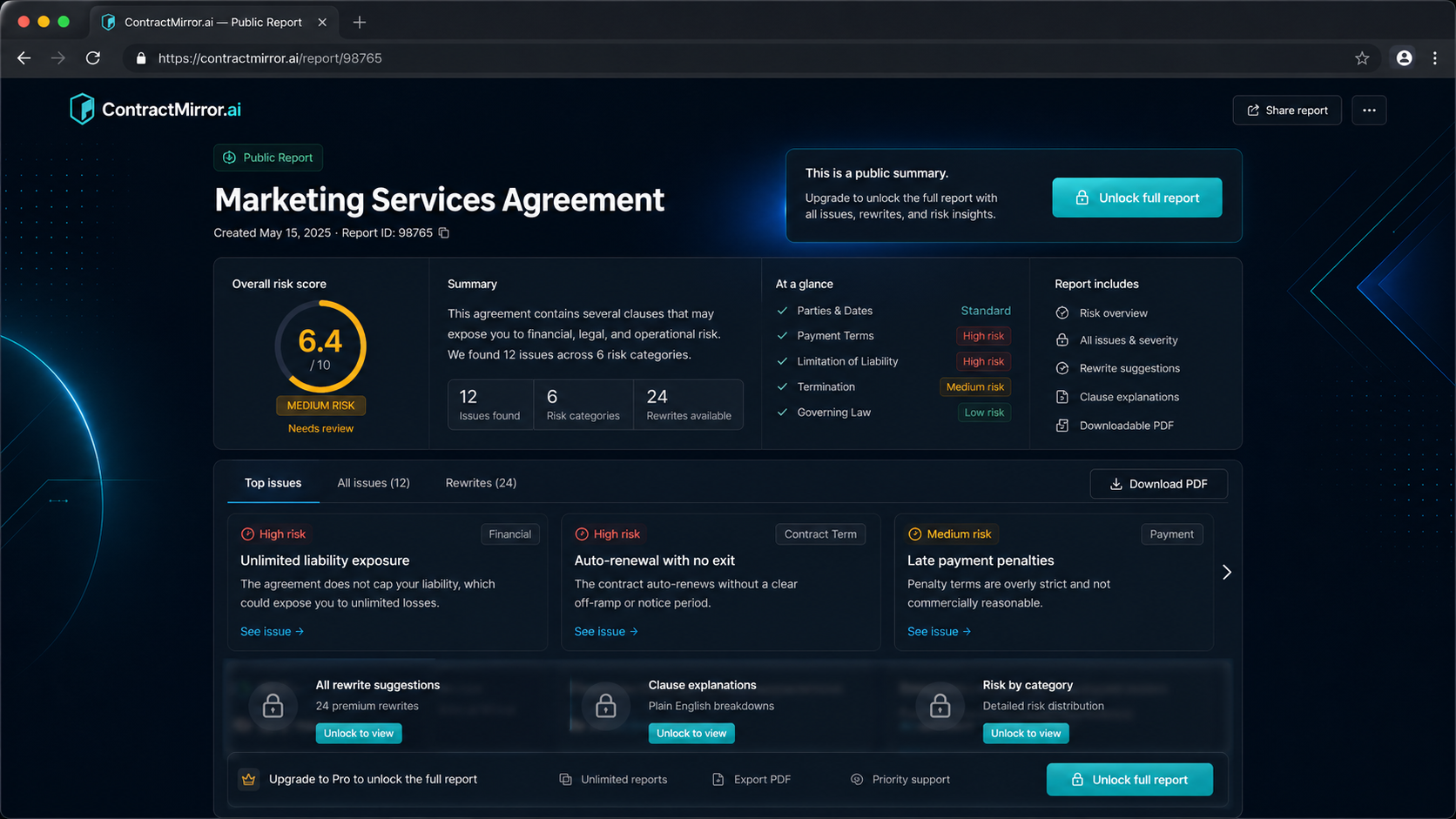Click the high risk icon on Unlimited liability card
The width and height of the screenshot is (1456, 819).
pyautogui.click(x=247, y=534)
